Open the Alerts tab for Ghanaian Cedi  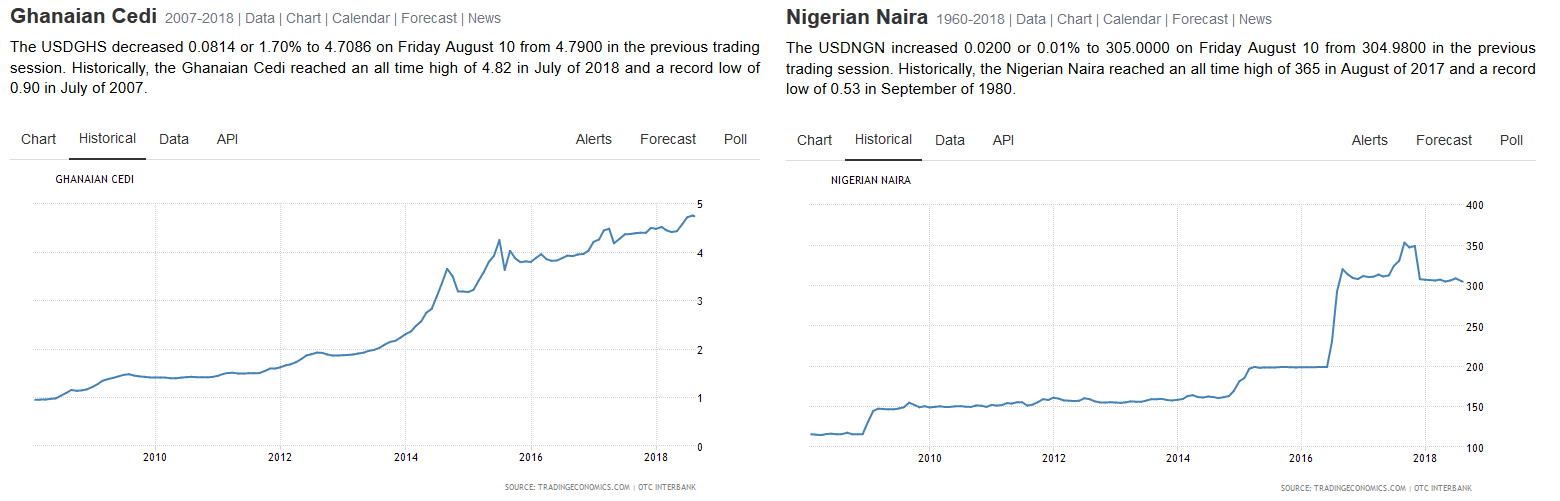pyautogui.click(x=593, y=139)
